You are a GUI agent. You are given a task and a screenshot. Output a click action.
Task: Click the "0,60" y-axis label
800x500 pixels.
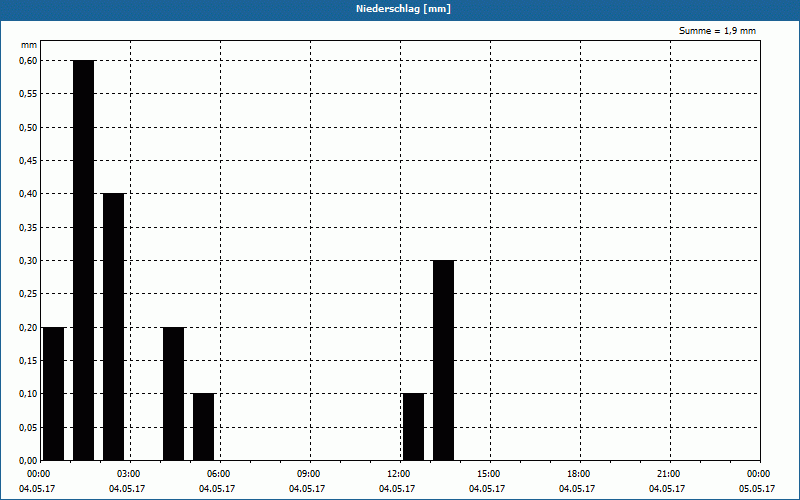click(x=28, y=61)
